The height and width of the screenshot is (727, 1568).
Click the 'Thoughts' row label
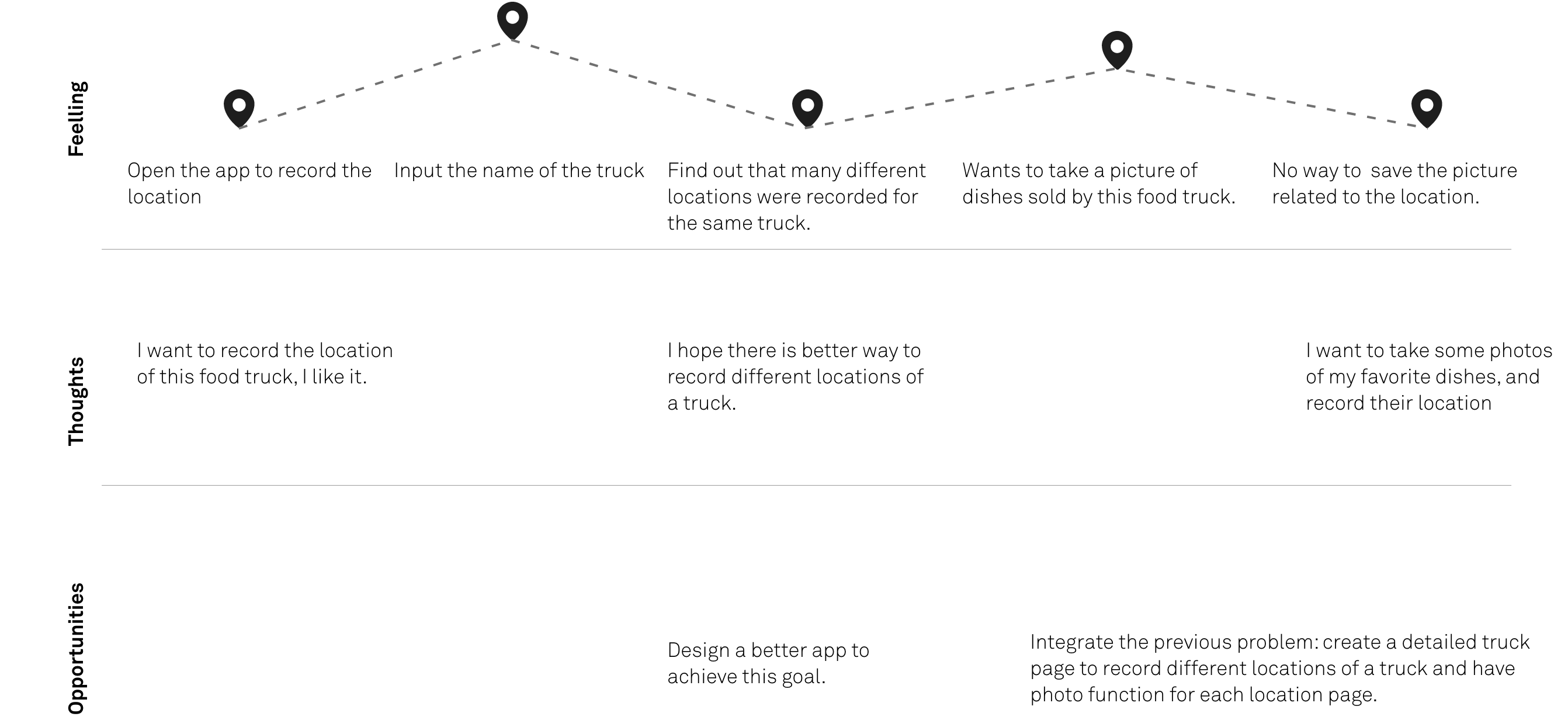click(77, 401)
